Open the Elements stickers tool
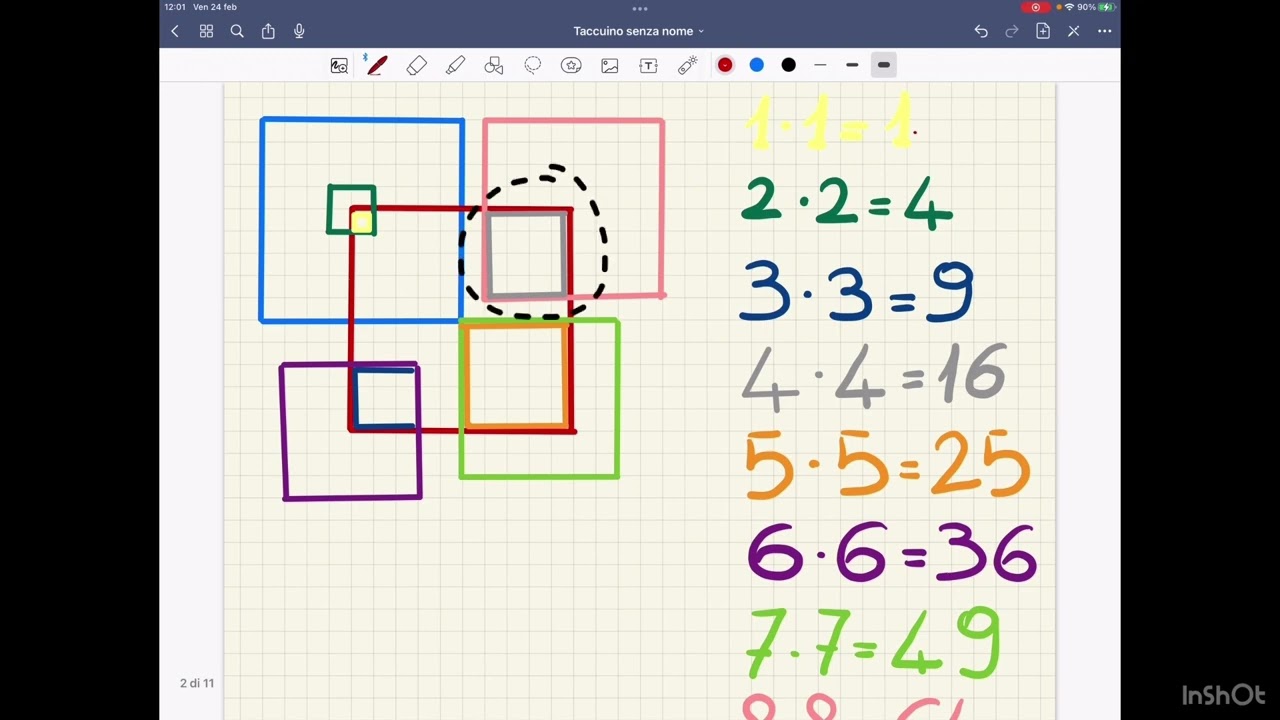The height and width of the screenshot is (720, 1280). click(571, 65)
